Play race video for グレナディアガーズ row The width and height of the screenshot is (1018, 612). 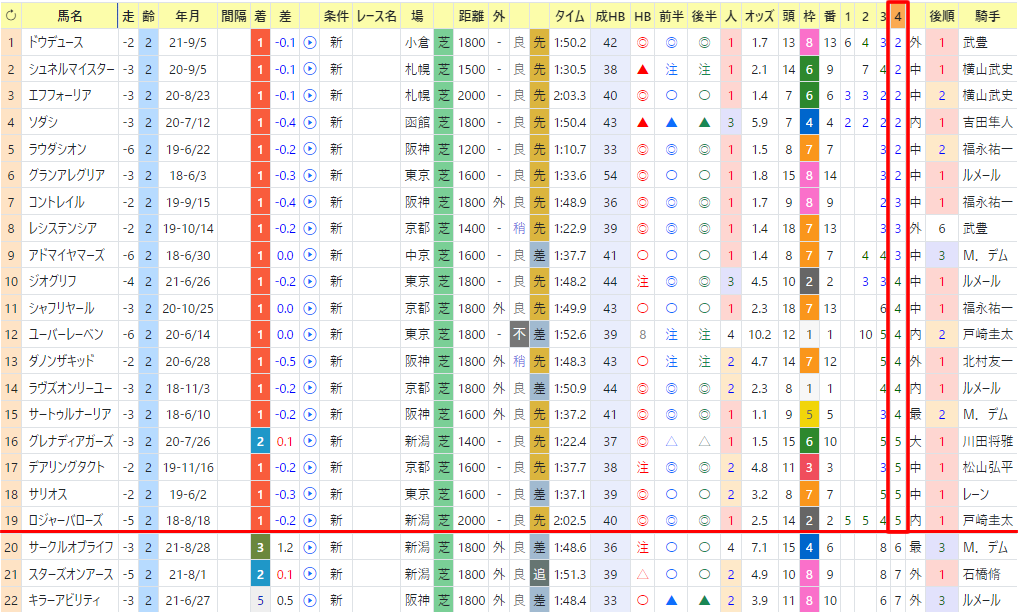(310, 441)
